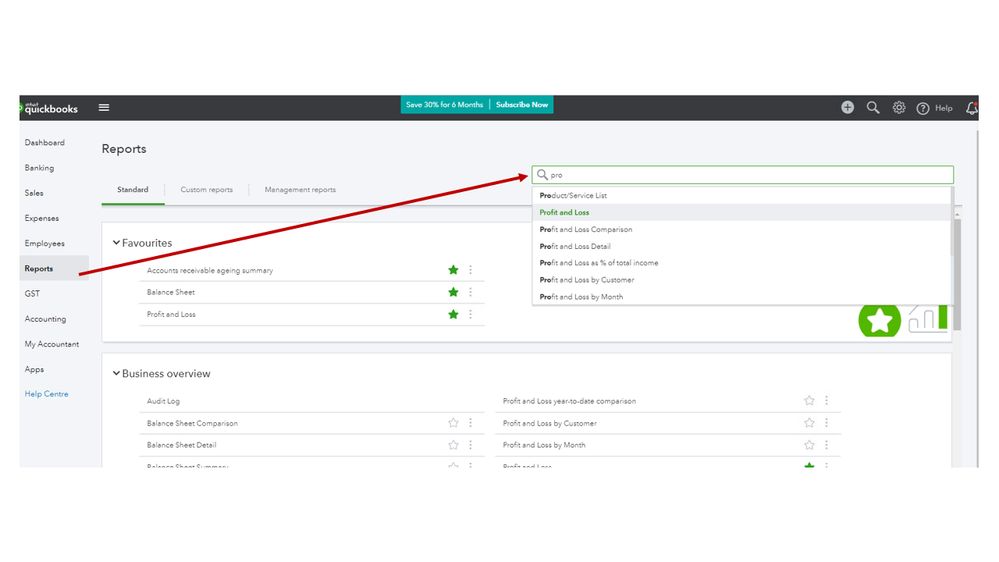Select Profit and Loss as % of total income
This screenshot has width=999, height=562.
(742, 263)
